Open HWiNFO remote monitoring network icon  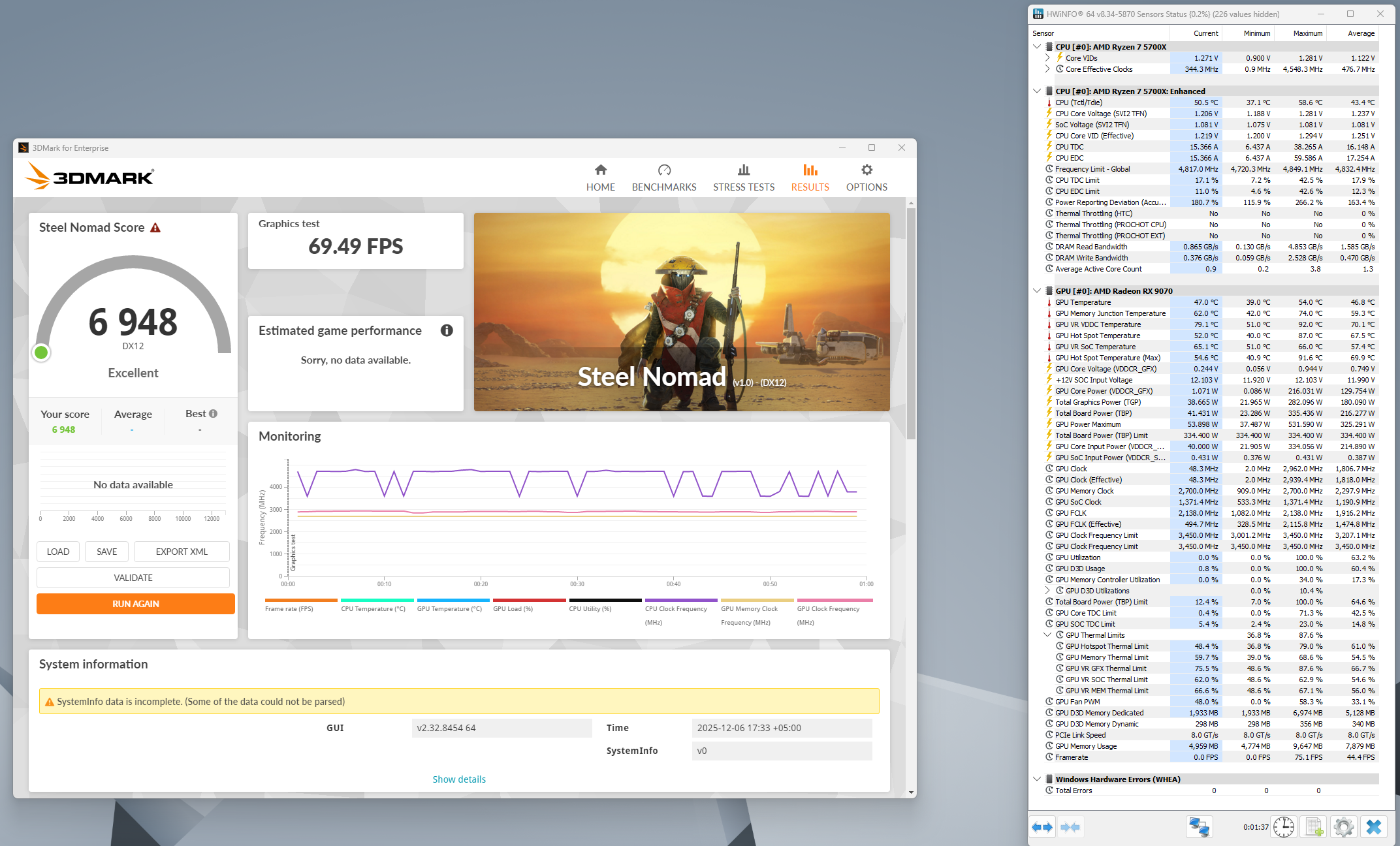pos(1199,827)
